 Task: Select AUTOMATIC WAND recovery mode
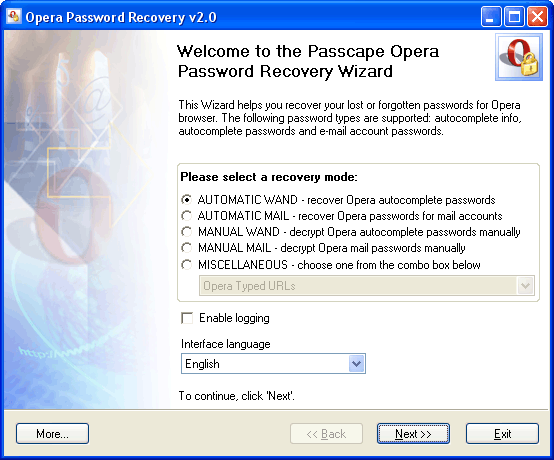pos(187,200)
